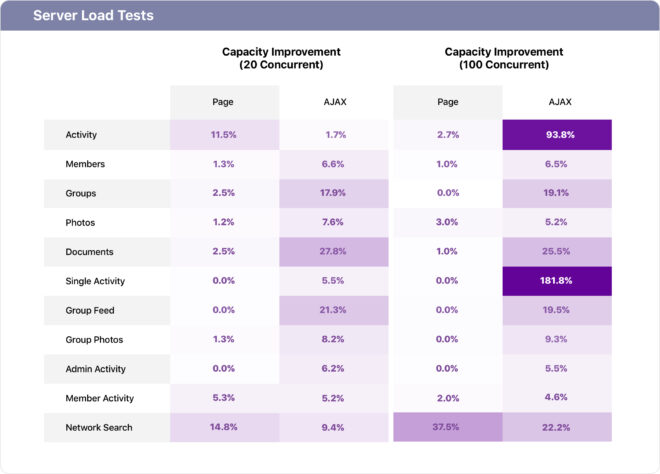Click the 37.5% Network Search cell
Image resolution: width=660 pixels, height=474 pixels.
pyautogui.click(x=447, y=427)
